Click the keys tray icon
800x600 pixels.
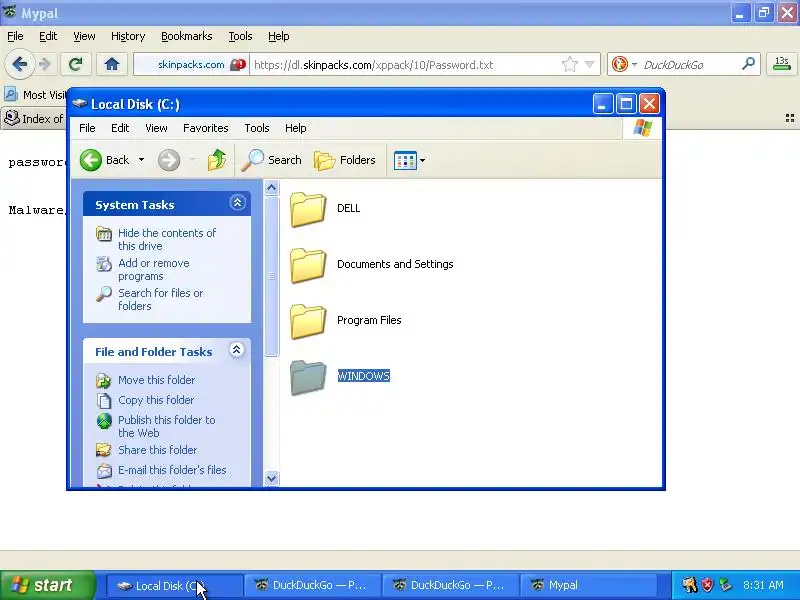tap(690, 585)
